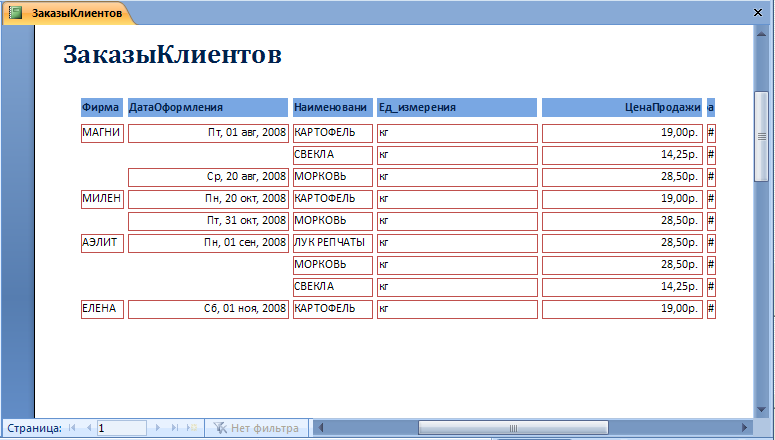
Task: Click the date Ср, 20 авг, 2008
Action: 208,177
